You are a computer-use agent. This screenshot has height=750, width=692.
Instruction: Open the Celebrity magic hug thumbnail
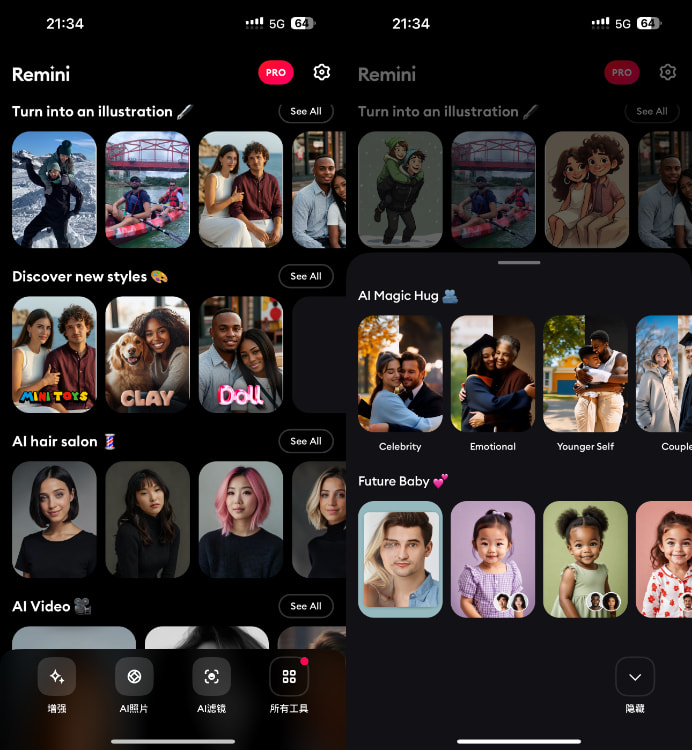400,374
